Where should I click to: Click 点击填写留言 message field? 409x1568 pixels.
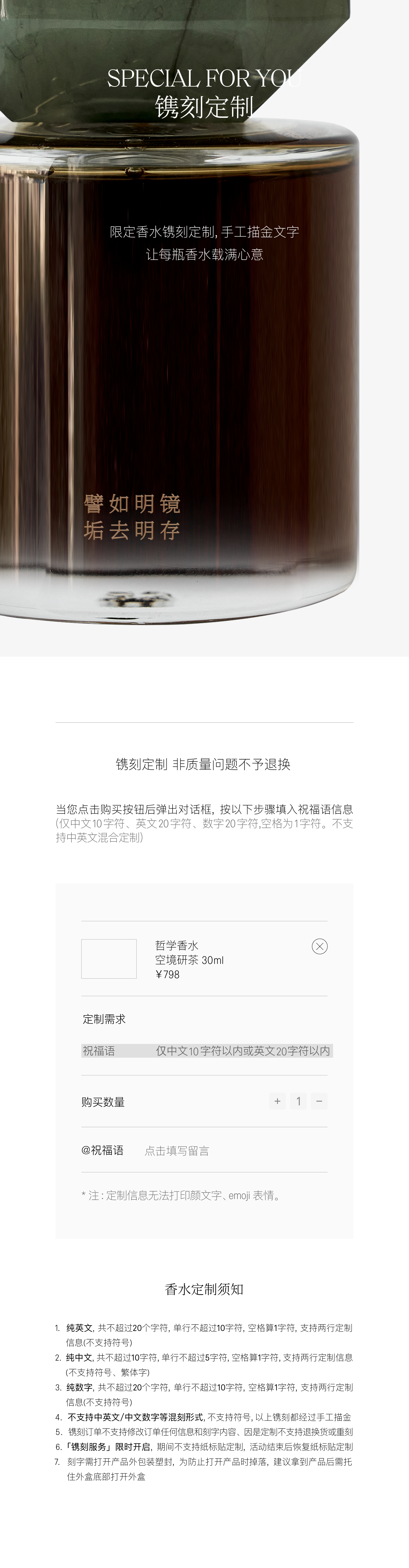177,1150
